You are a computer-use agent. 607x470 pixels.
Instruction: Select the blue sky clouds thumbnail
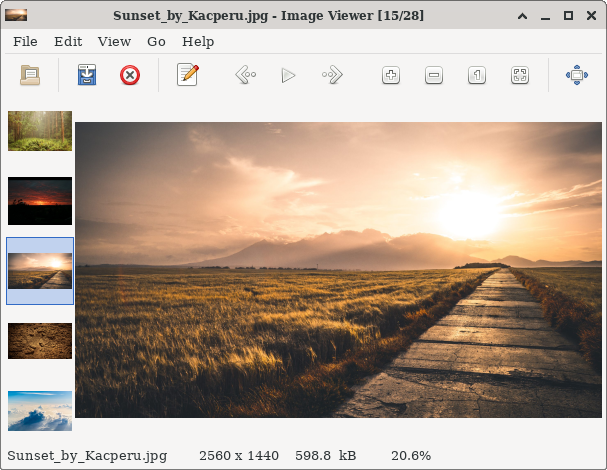tap(40, 410)
